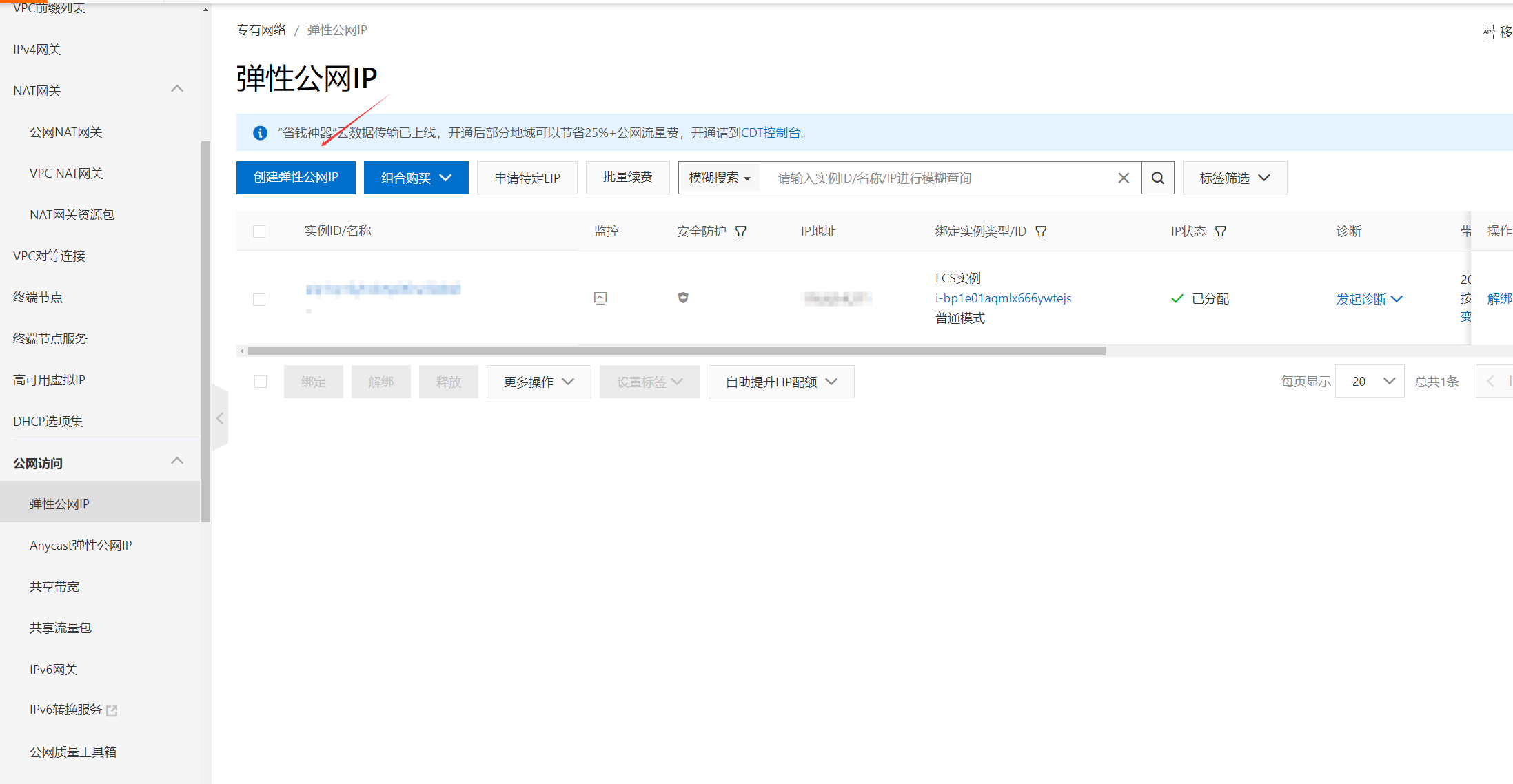Click filter funnel icon beside 安全防护 header
The height and width of the screenshot is (784, 1513).
(x=741, y=232)
